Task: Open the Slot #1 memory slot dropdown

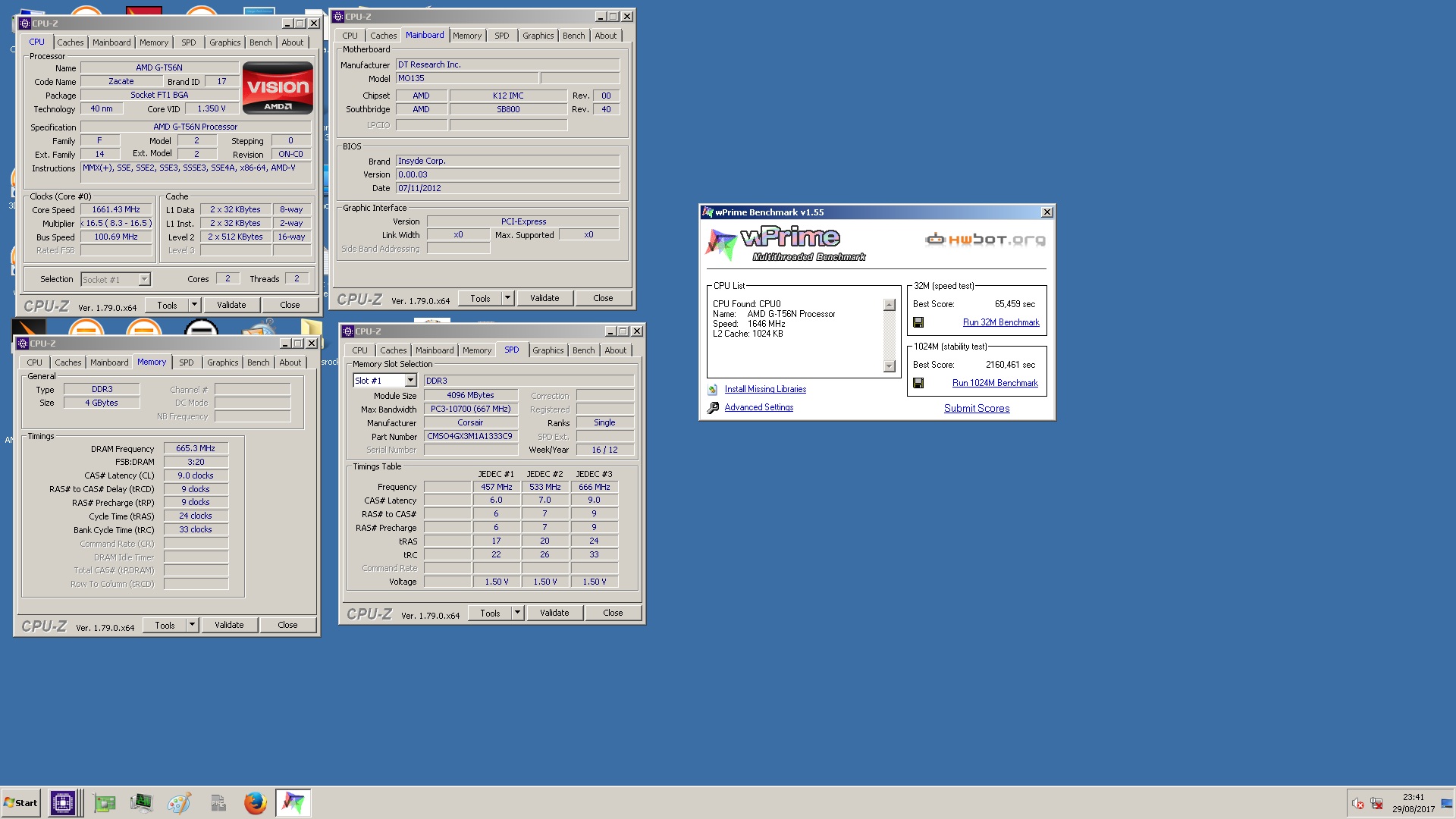Action: coord(410,381)
